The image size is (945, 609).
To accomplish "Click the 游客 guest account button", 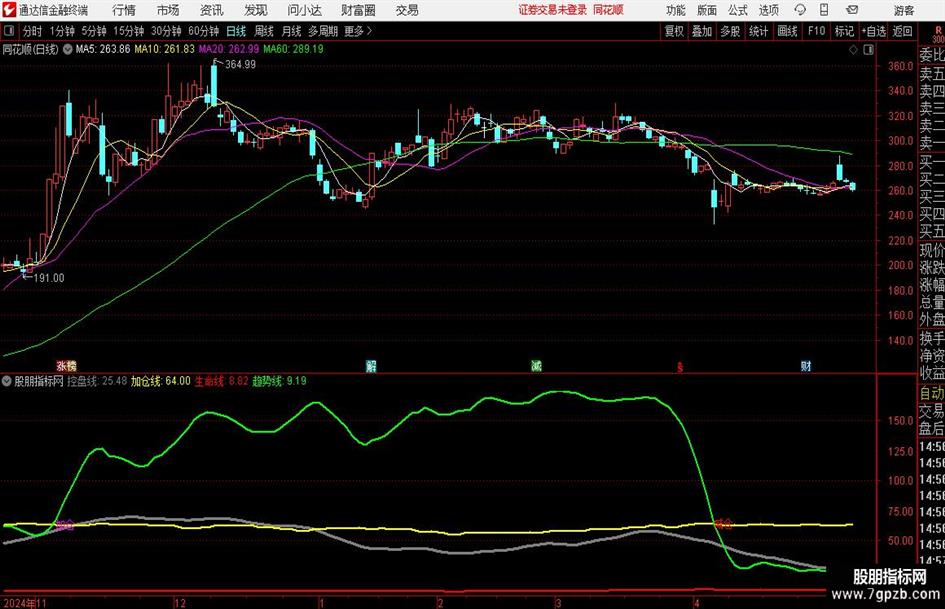I will point(904,10).
